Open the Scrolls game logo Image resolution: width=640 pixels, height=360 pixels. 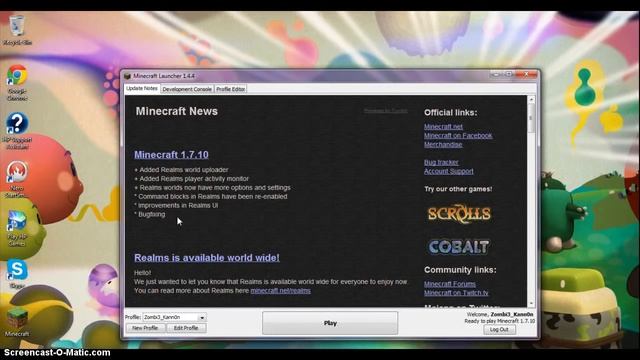pos(459,213)
